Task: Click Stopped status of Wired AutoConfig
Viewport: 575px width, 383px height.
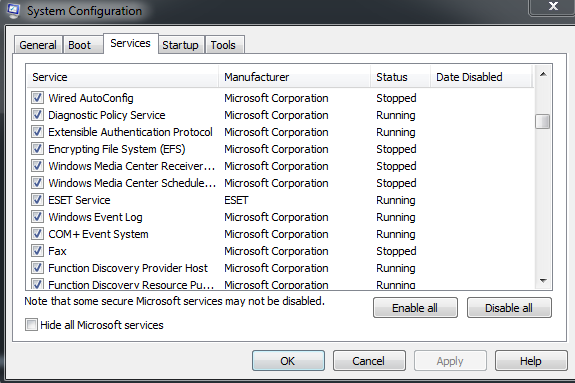Action: coord(396,98)
